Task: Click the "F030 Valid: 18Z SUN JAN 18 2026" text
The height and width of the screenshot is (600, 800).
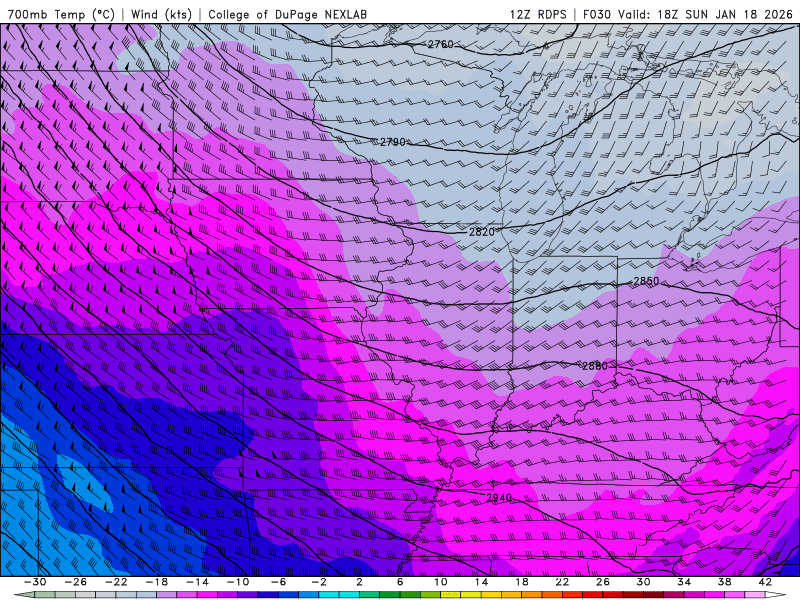Action: pos(688,14)
